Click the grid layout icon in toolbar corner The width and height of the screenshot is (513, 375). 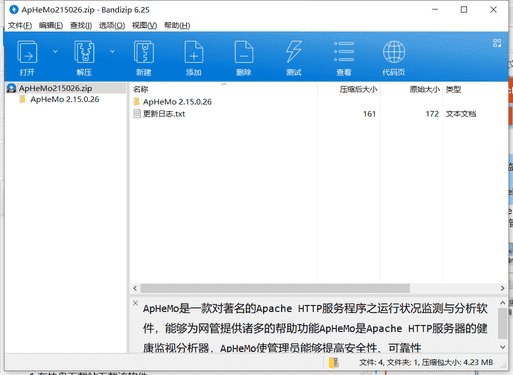coord(497,43)
